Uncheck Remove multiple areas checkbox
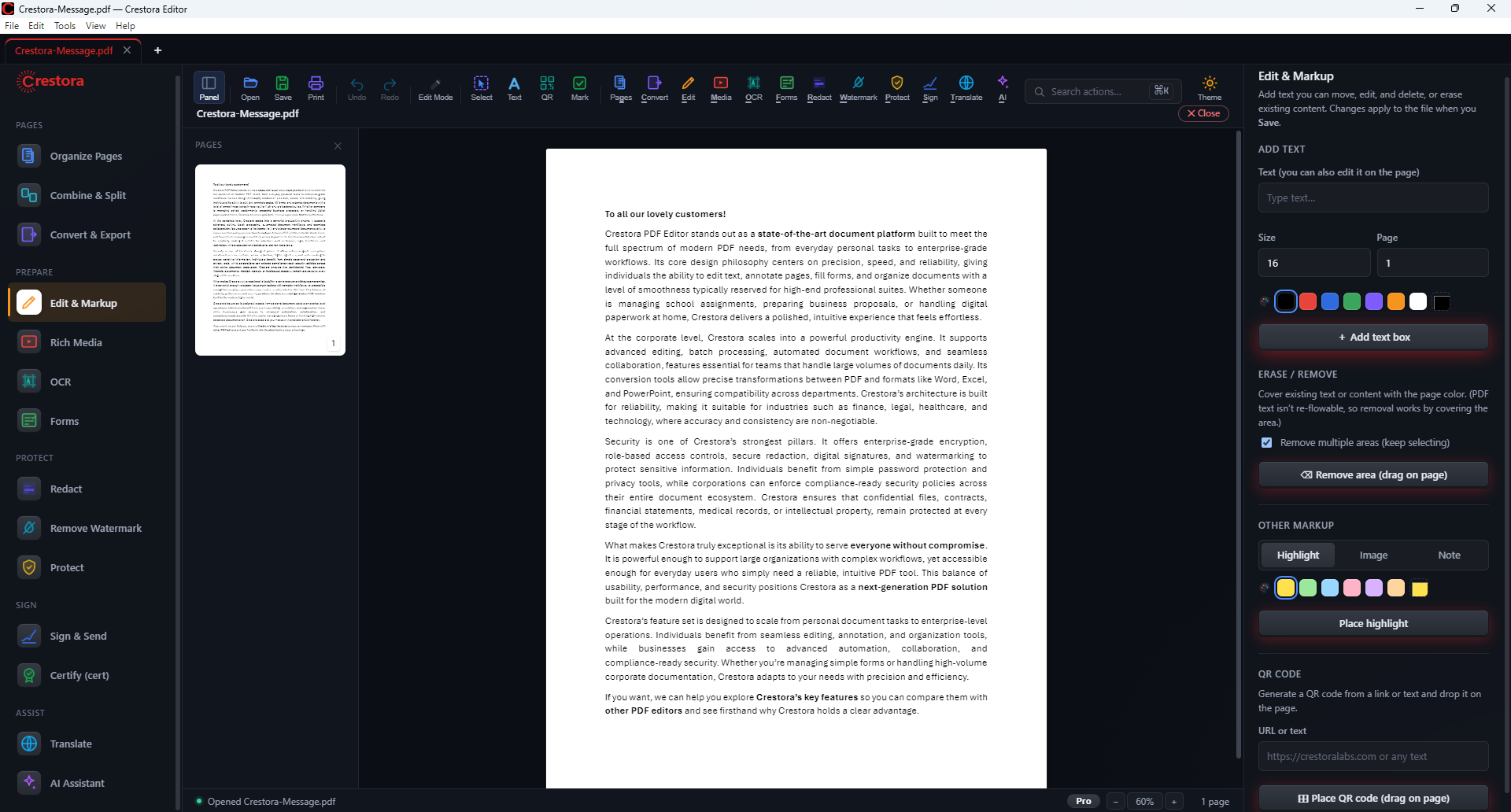 pyautogui.click(x=1266, y=443)
